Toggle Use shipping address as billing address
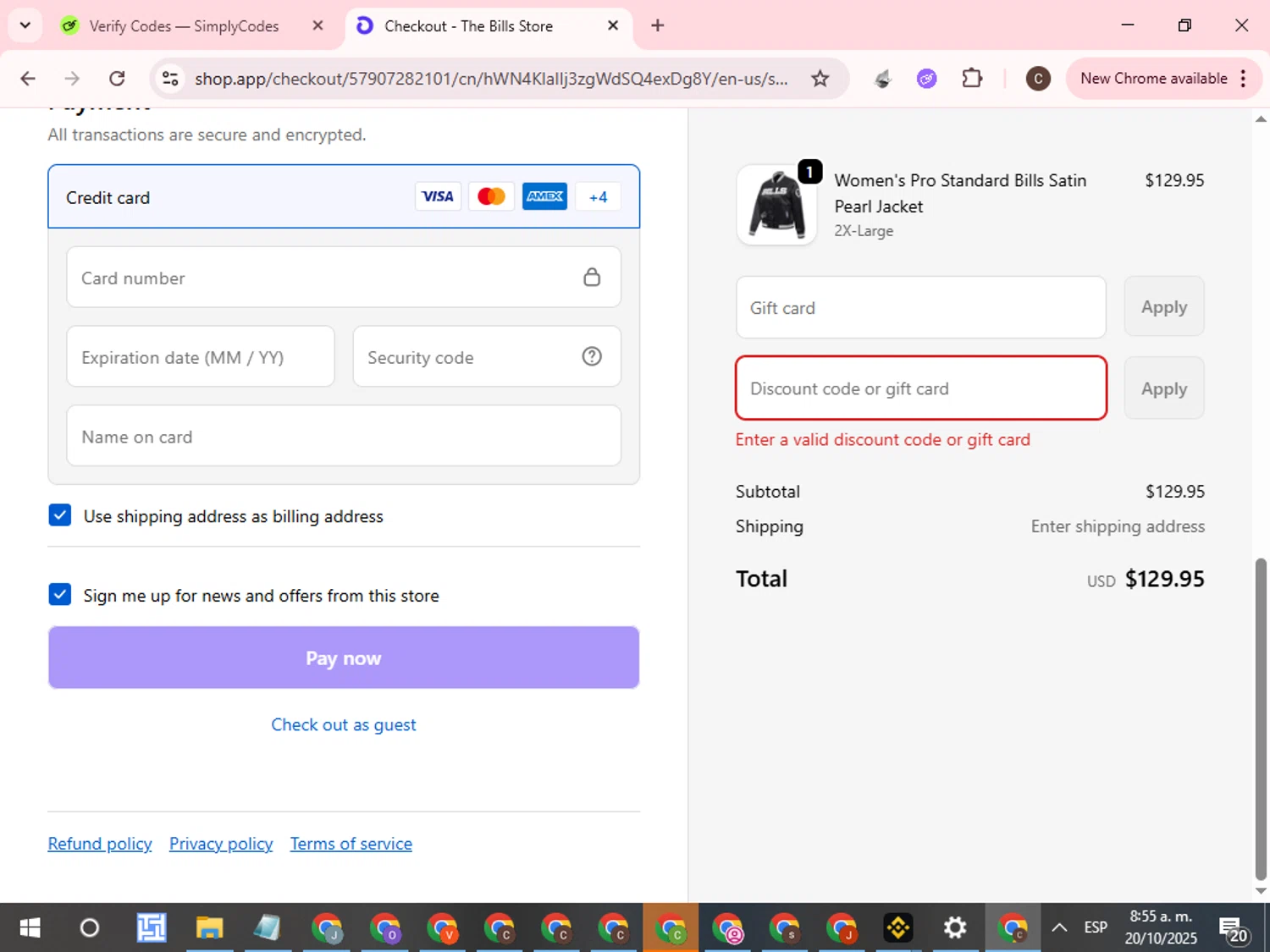1270x952 pixels. coord(60,515)
